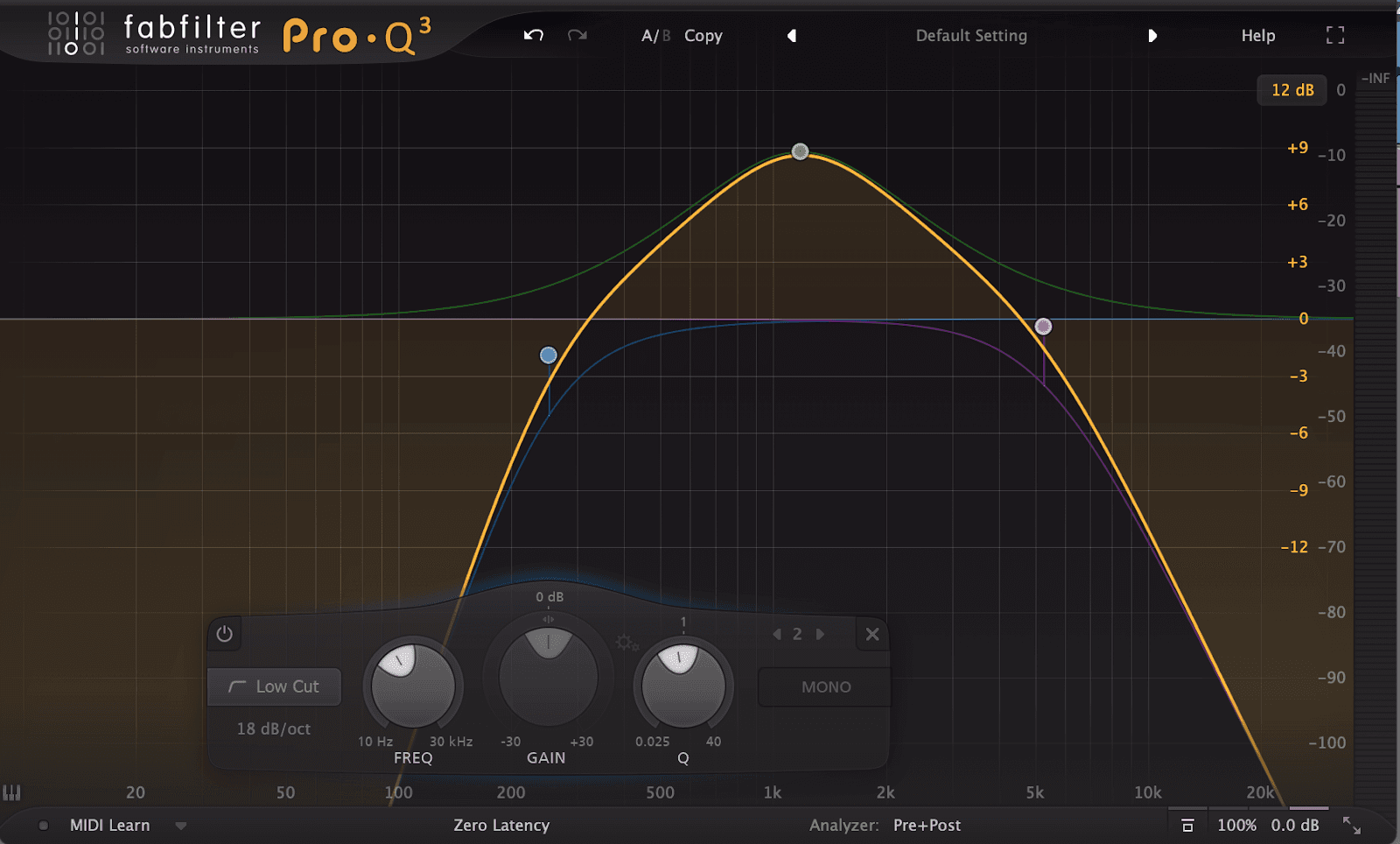Toggle the band power button

point(225,633)
